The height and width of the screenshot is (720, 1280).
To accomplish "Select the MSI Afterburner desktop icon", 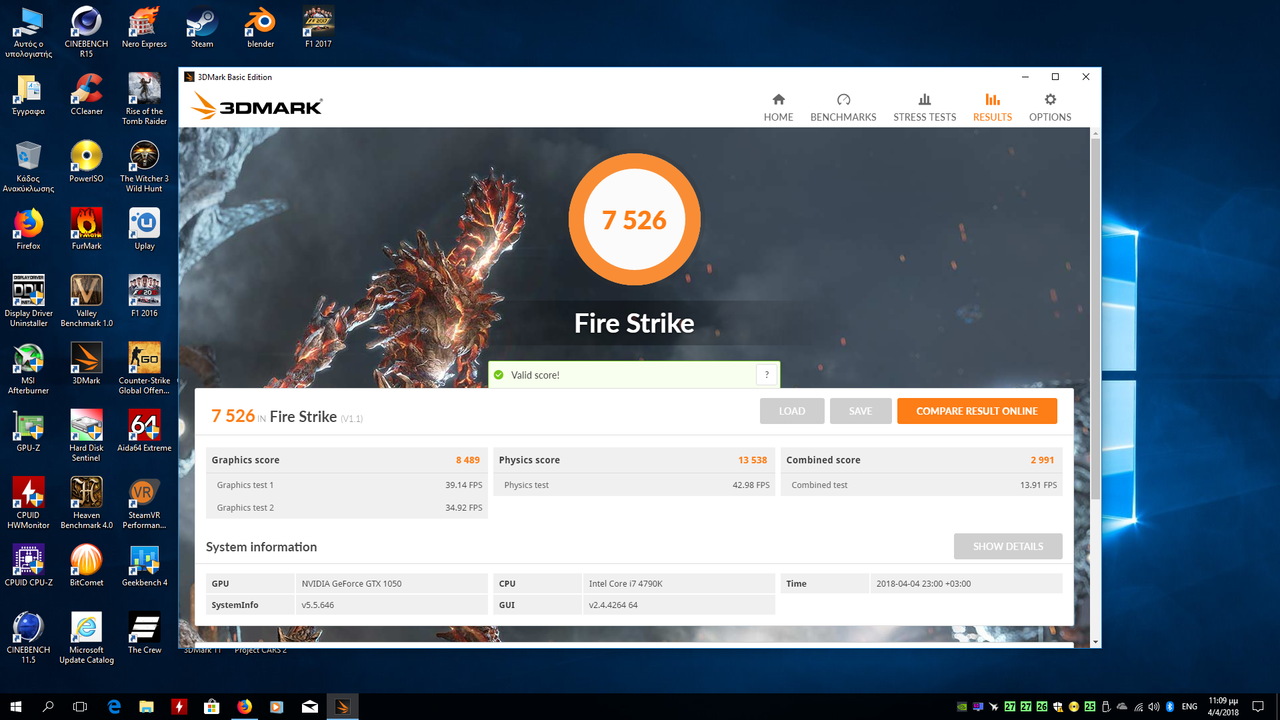I will coord(28,368).
